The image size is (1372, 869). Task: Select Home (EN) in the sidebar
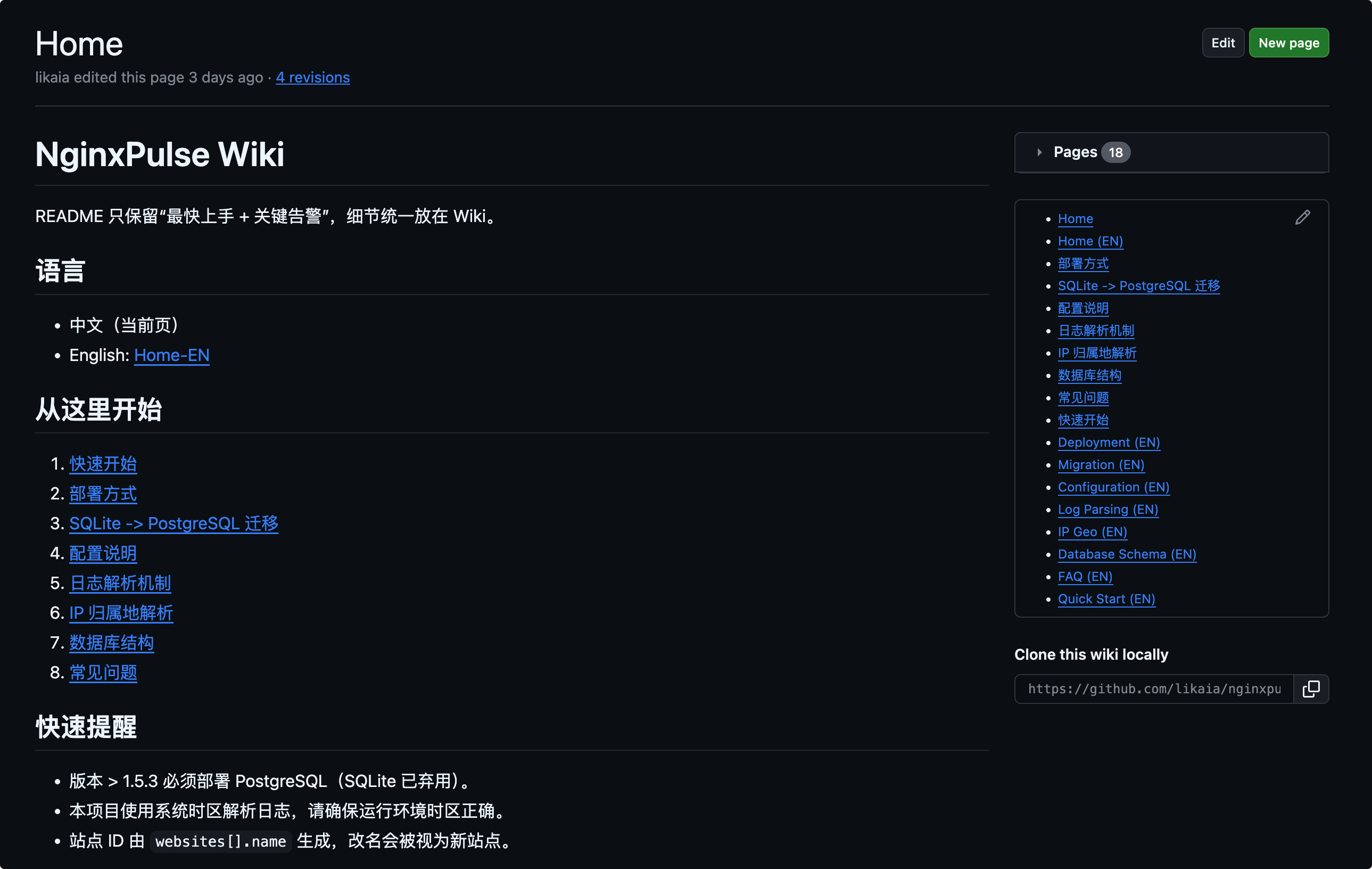1090,241
